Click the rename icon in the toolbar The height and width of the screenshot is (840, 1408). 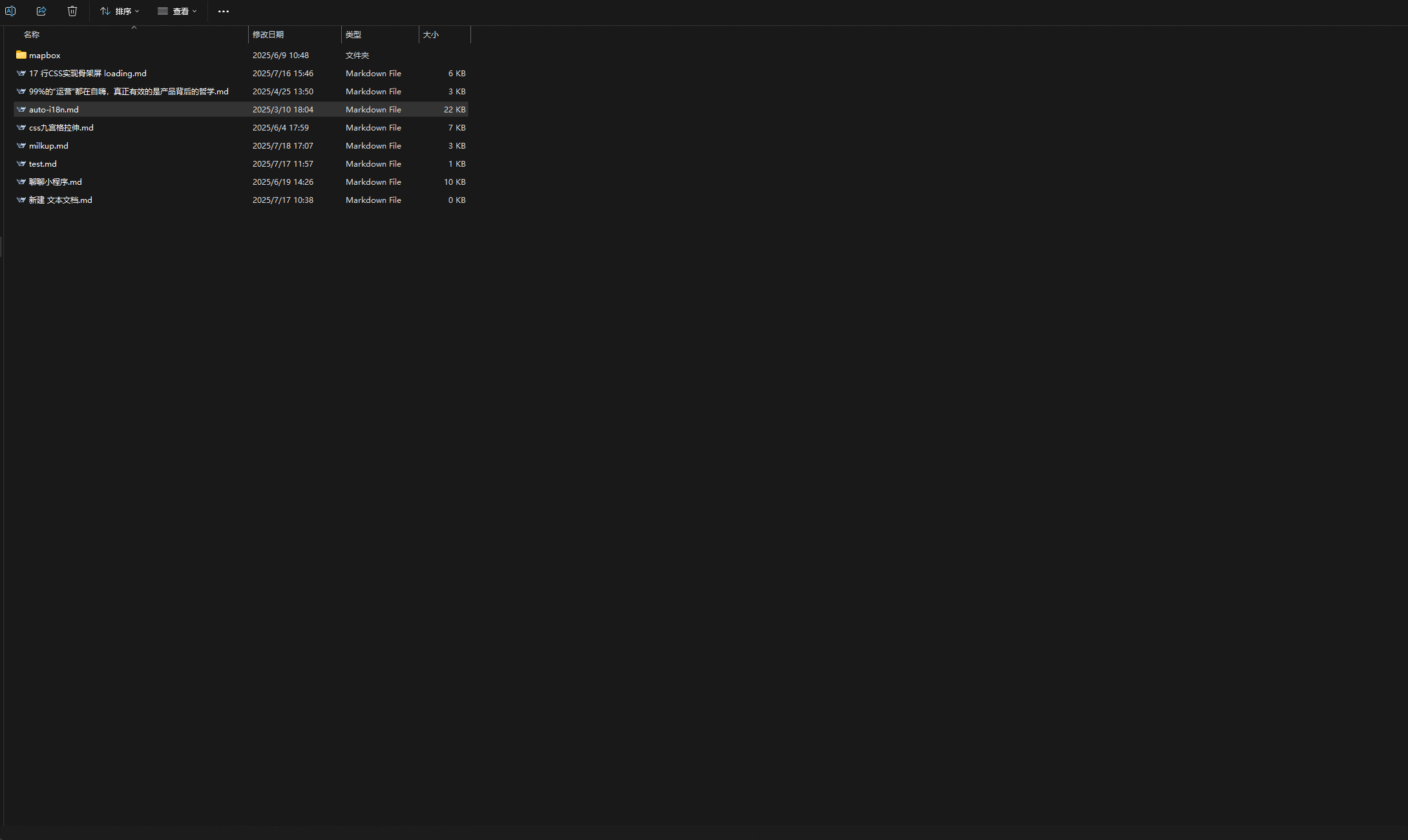click(x=10, y=11)
